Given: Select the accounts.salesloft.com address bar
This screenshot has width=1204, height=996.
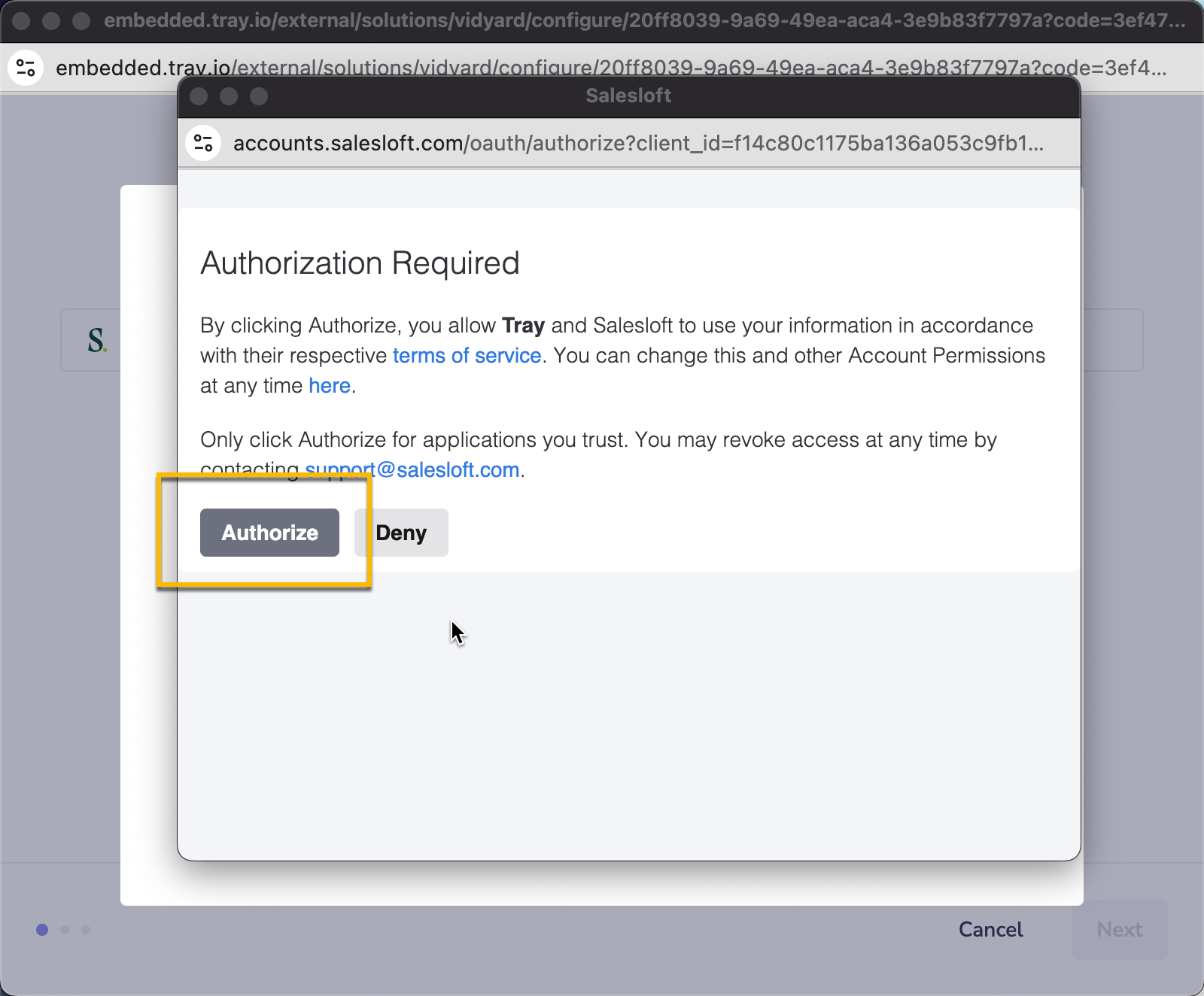Looking at the screenshot, I should 638,143.
